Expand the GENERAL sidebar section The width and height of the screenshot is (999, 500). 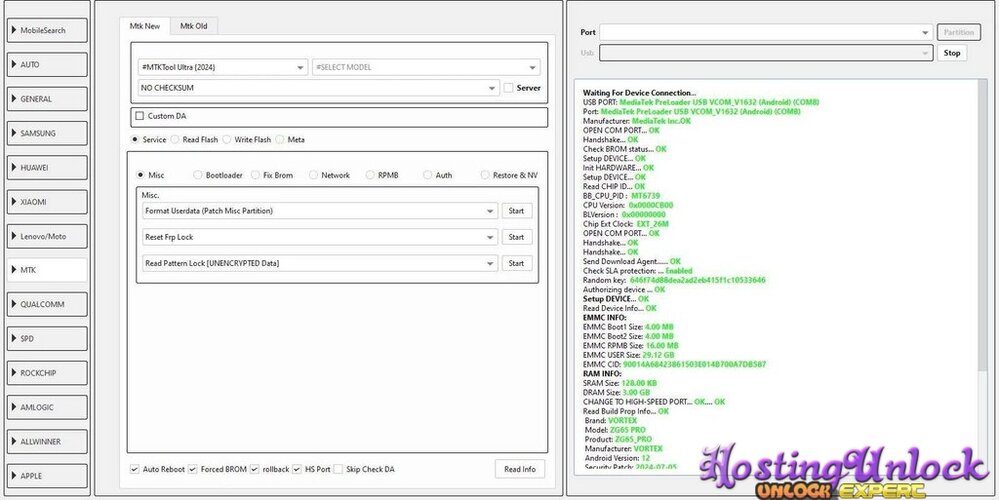coord(47,99)
